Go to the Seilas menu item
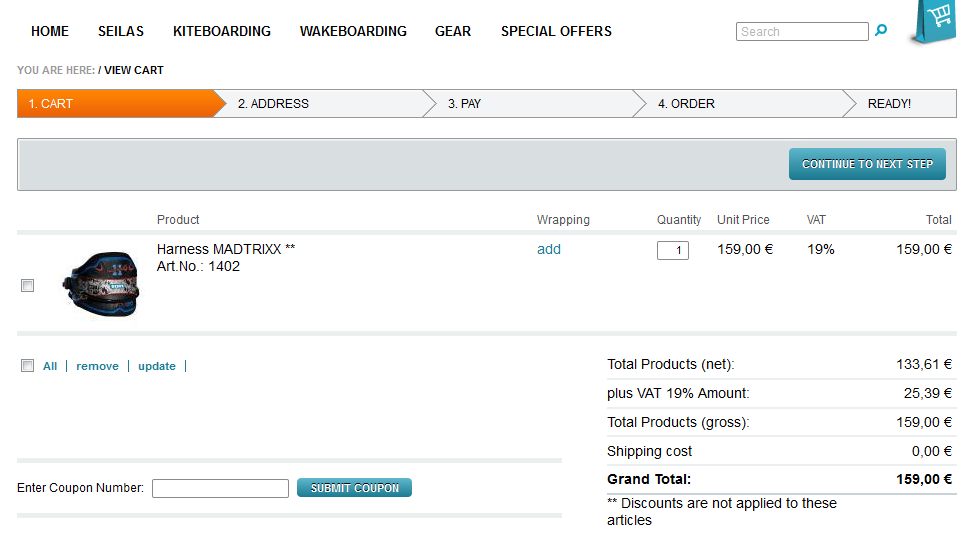Image resolution: width=978 pixels, height=542 pixels. point(121,31)
